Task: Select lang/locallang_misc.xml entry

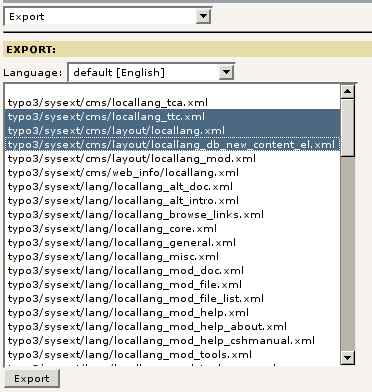Action: [173, 256]
